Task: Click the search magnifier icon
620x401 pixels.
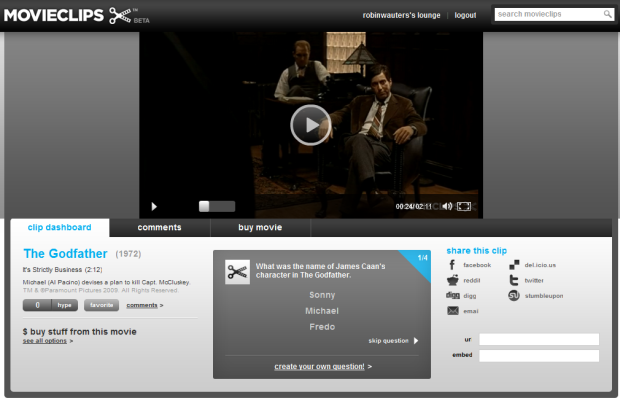Action: tap(607, 15)
